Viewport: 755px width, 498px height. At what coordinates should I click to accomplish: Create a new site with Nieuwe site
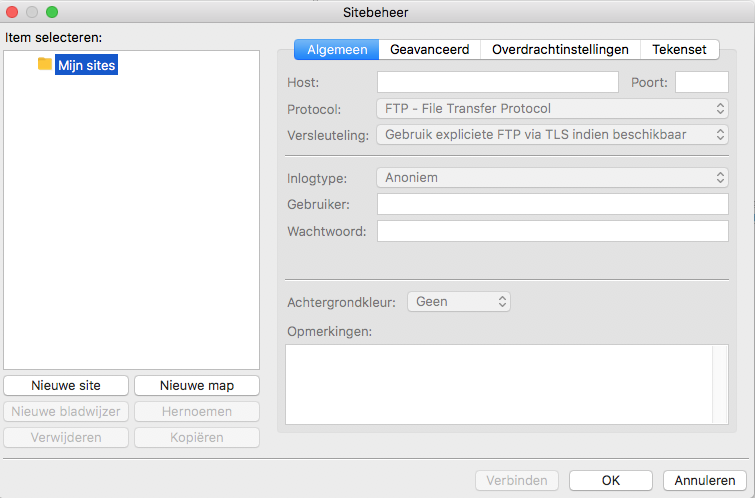(66, 386)
